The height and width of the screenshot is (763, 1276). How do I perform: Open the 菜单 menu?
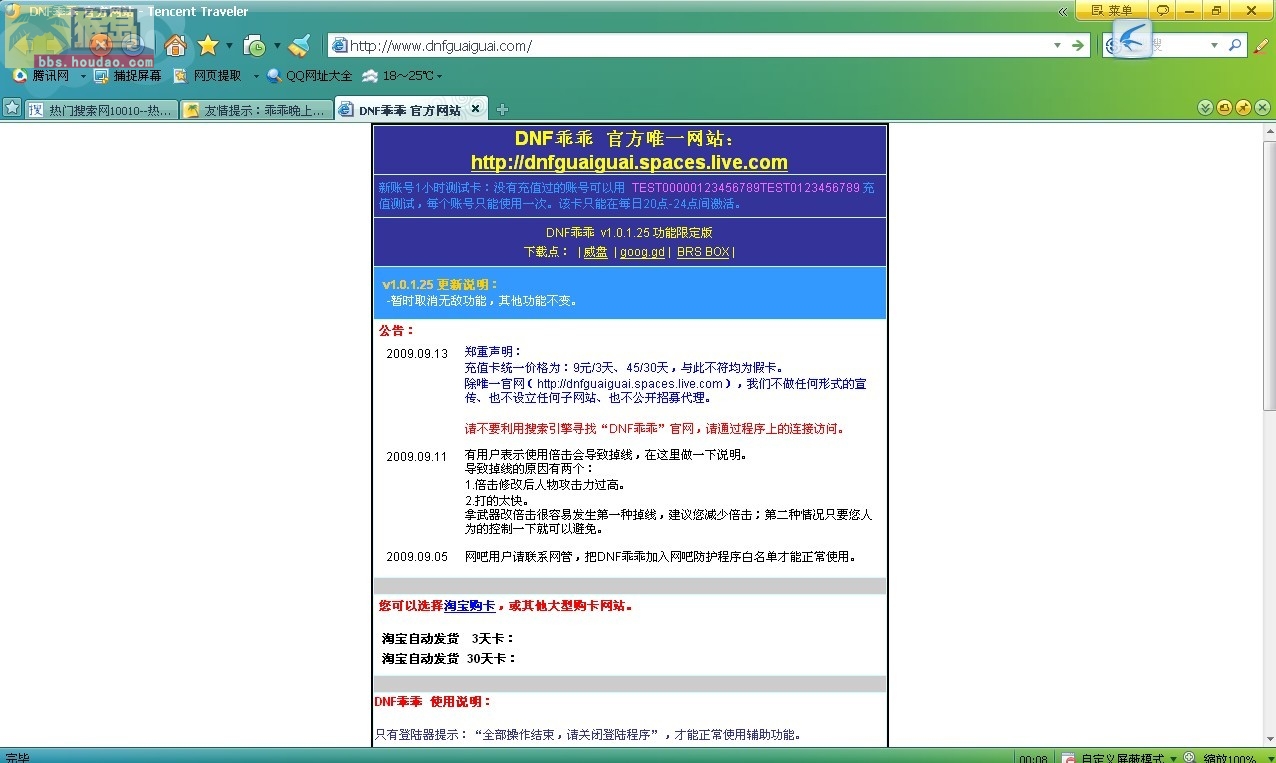(x=1112, y=10)
